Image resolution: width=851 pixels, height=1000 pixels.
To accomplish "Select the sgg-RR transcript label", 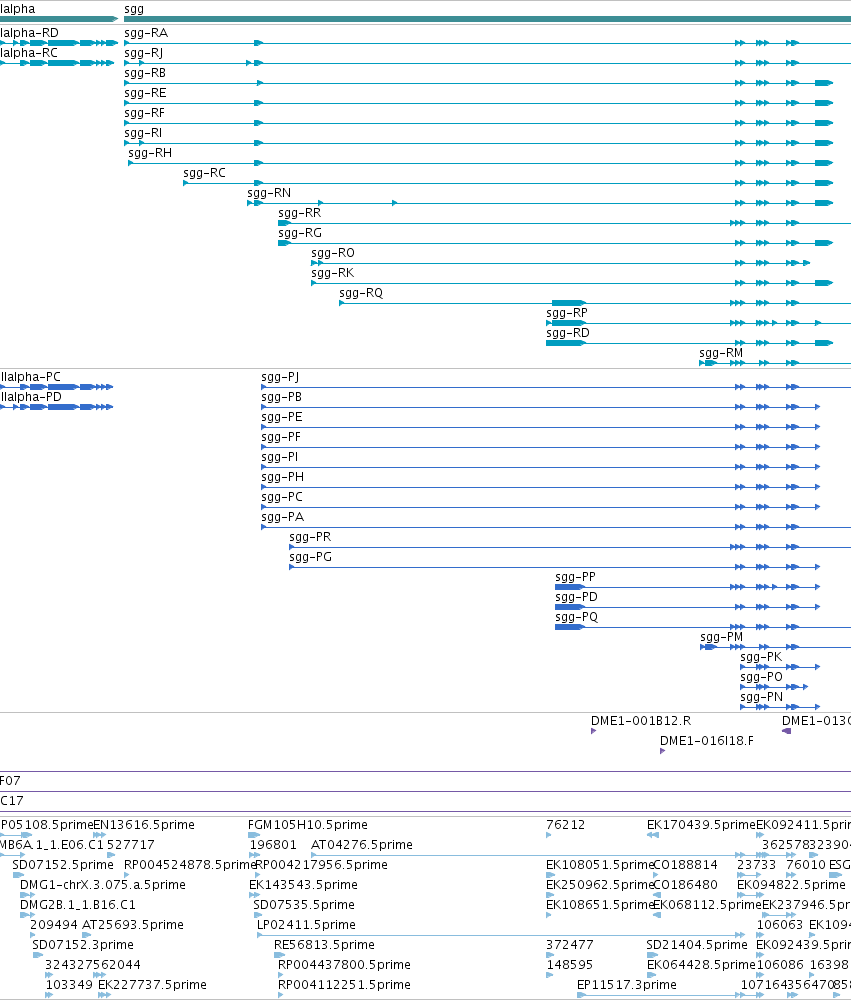I will 300,213.
